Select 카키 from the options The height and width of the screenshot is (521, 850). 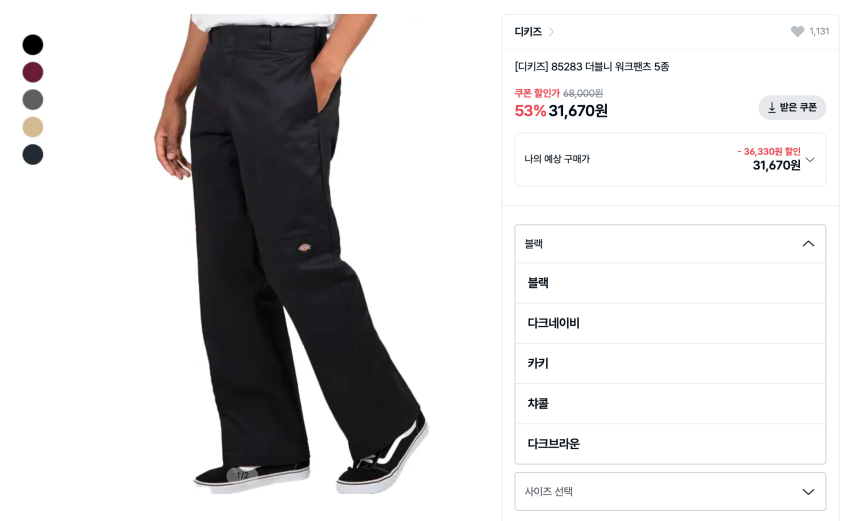tap(670, 363)
